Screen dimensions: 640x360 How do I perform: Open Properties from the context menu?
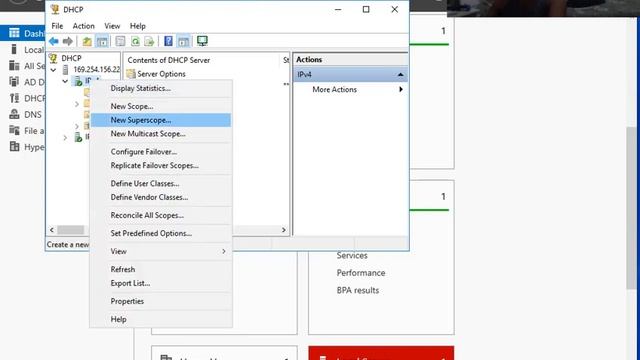pyautogui.click(x=161, y=301)
